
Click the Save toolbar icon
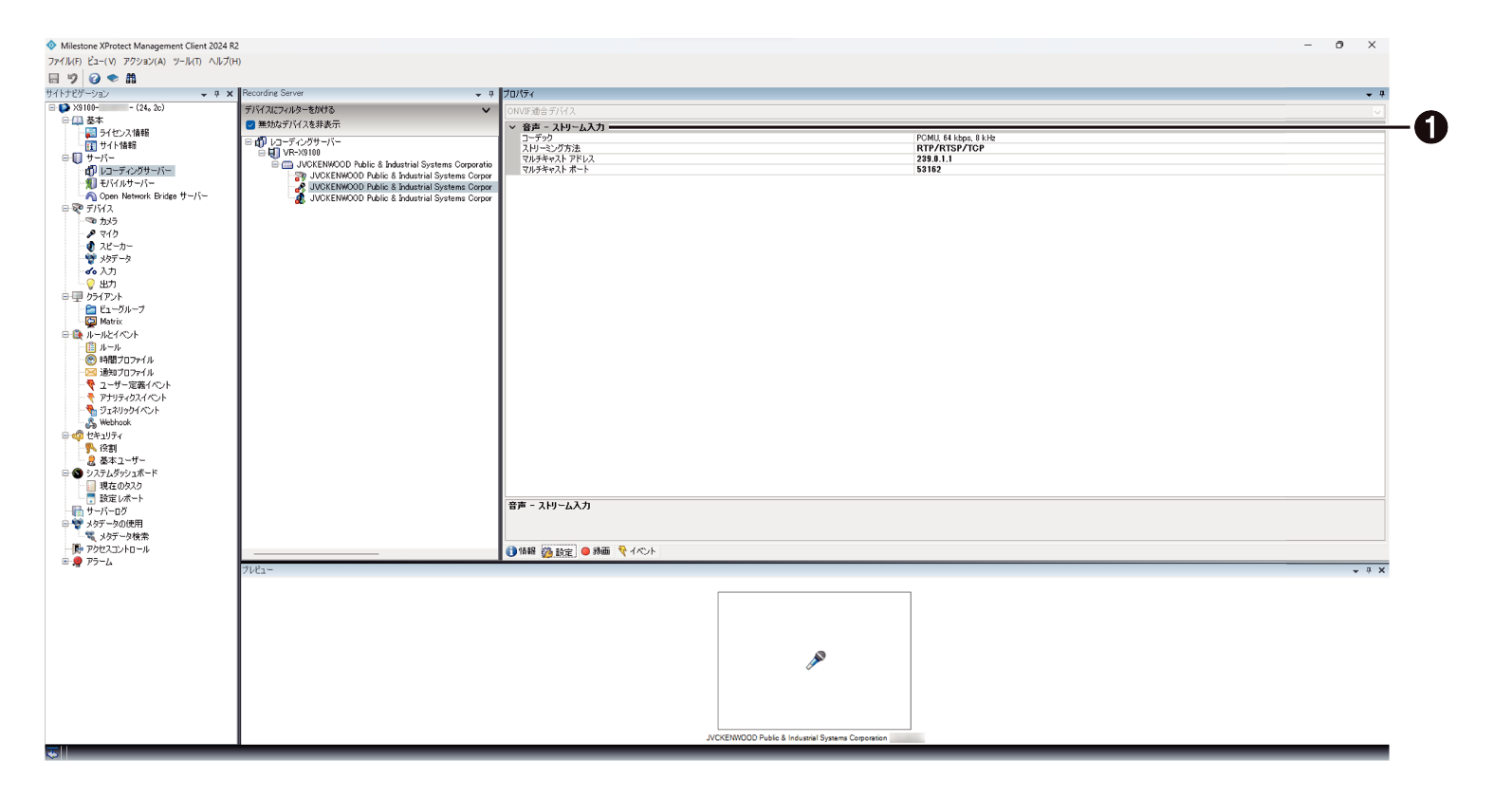pyautogui.click(x=54, y=79)
